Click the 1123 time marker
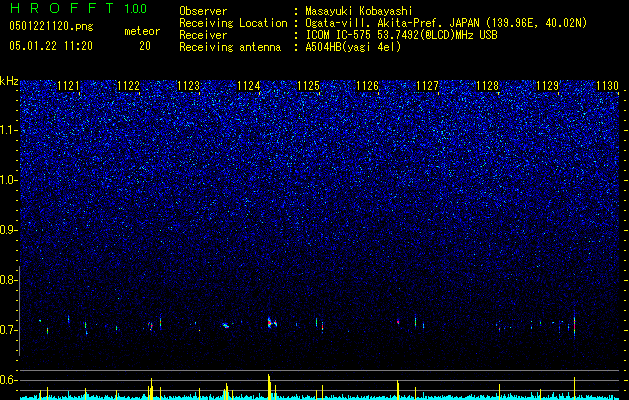Image resolution: width=629 pixels, height=400 pixels. tap(189, 86)
